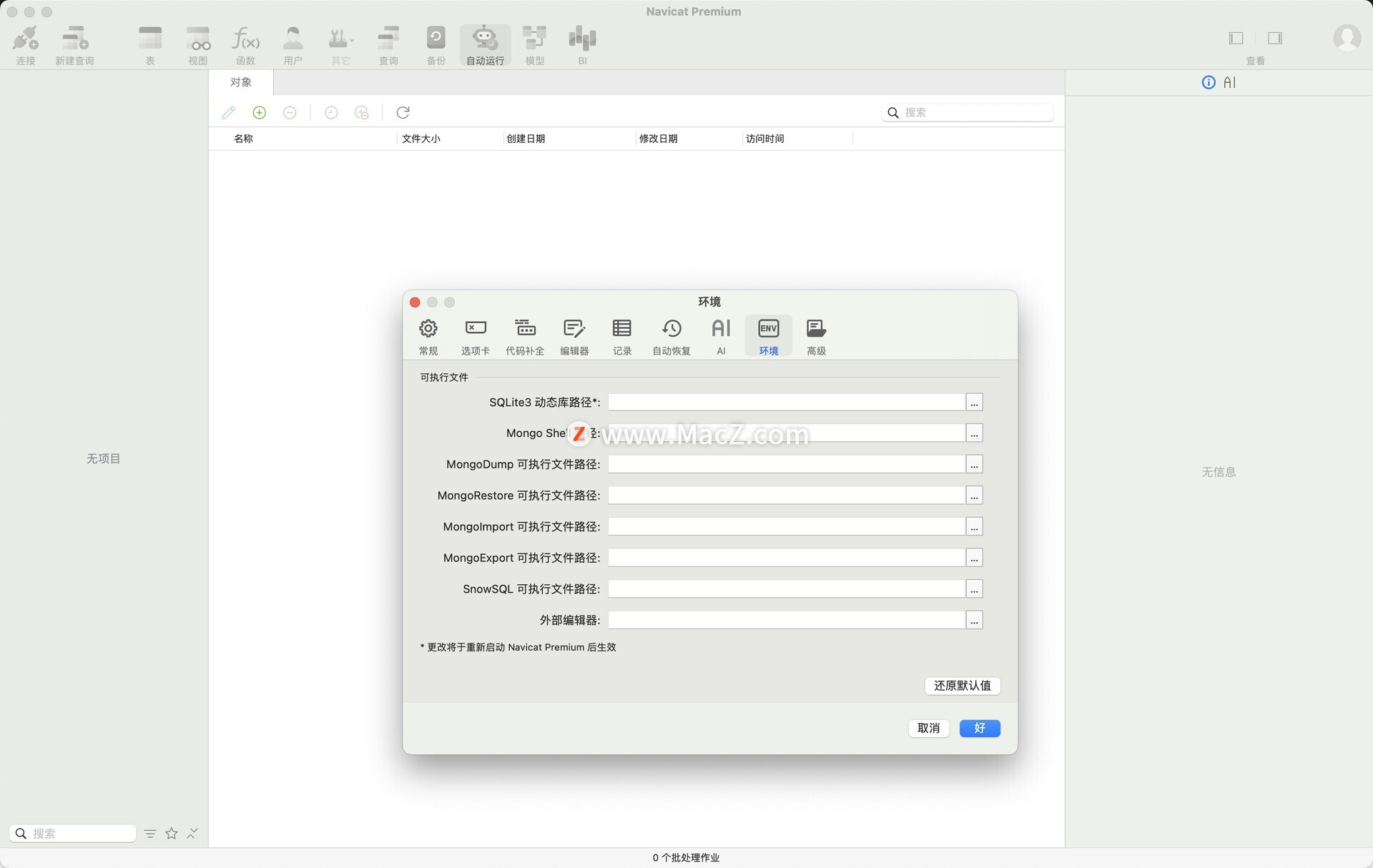This screenshot has width=1373, height=868.
Task: Switch to the AI side panel
Action: [1229, 82]
